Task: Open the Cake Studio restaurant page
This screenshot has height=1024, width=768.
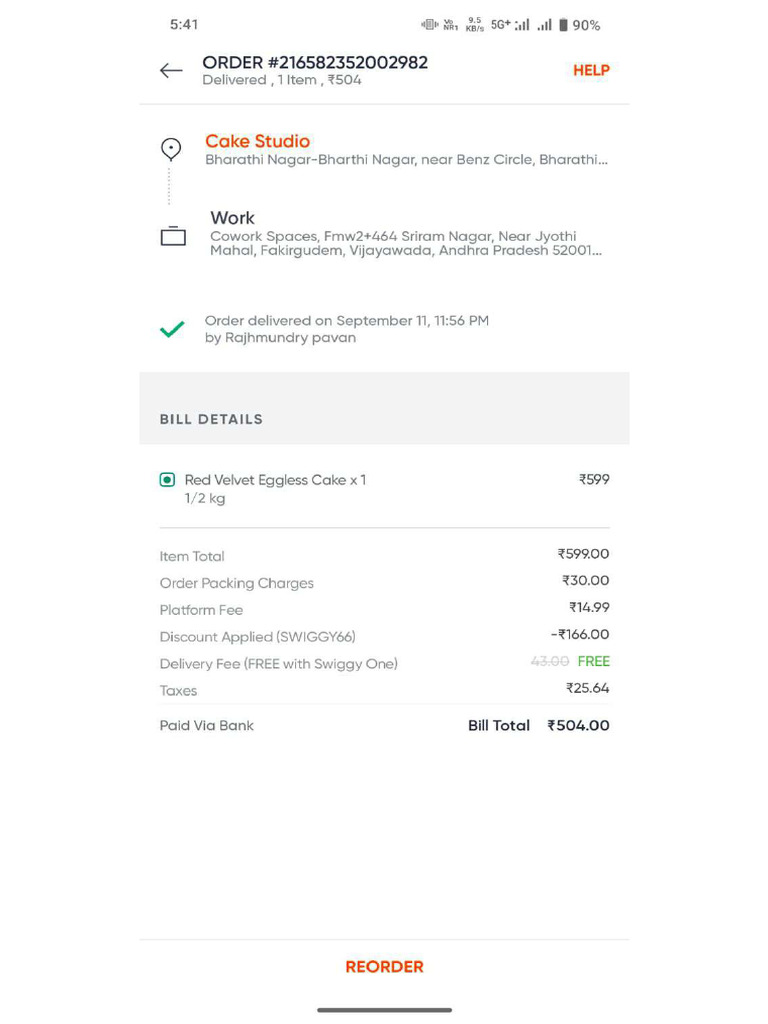Action: pos(257,141)
